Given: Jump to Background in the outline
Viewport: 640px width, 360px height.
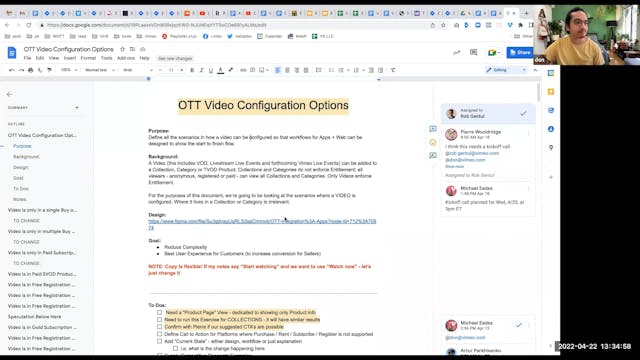Looking at the screenshot, I should 26,157.
